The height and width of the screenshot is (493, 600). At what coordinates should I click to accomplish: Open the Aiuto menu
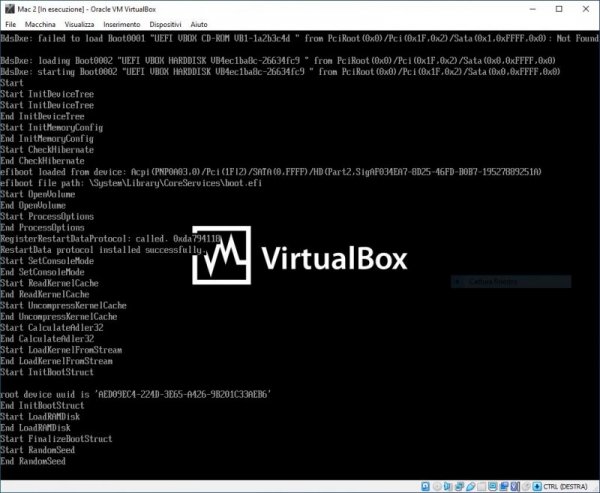pyautogui.click(x=199, y=24)
